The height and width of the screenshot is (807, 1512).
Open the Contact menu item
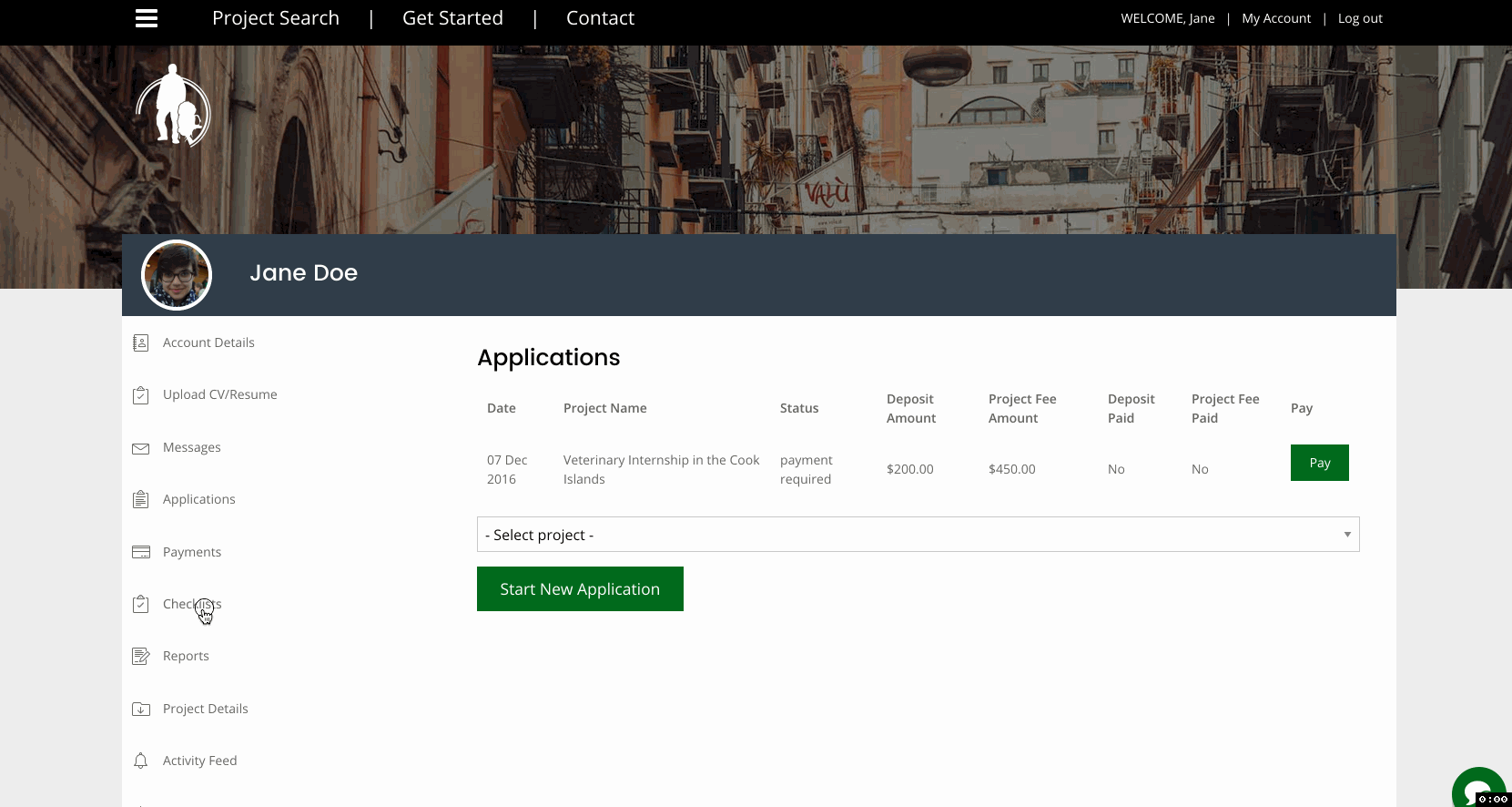(x=600, y=18)
